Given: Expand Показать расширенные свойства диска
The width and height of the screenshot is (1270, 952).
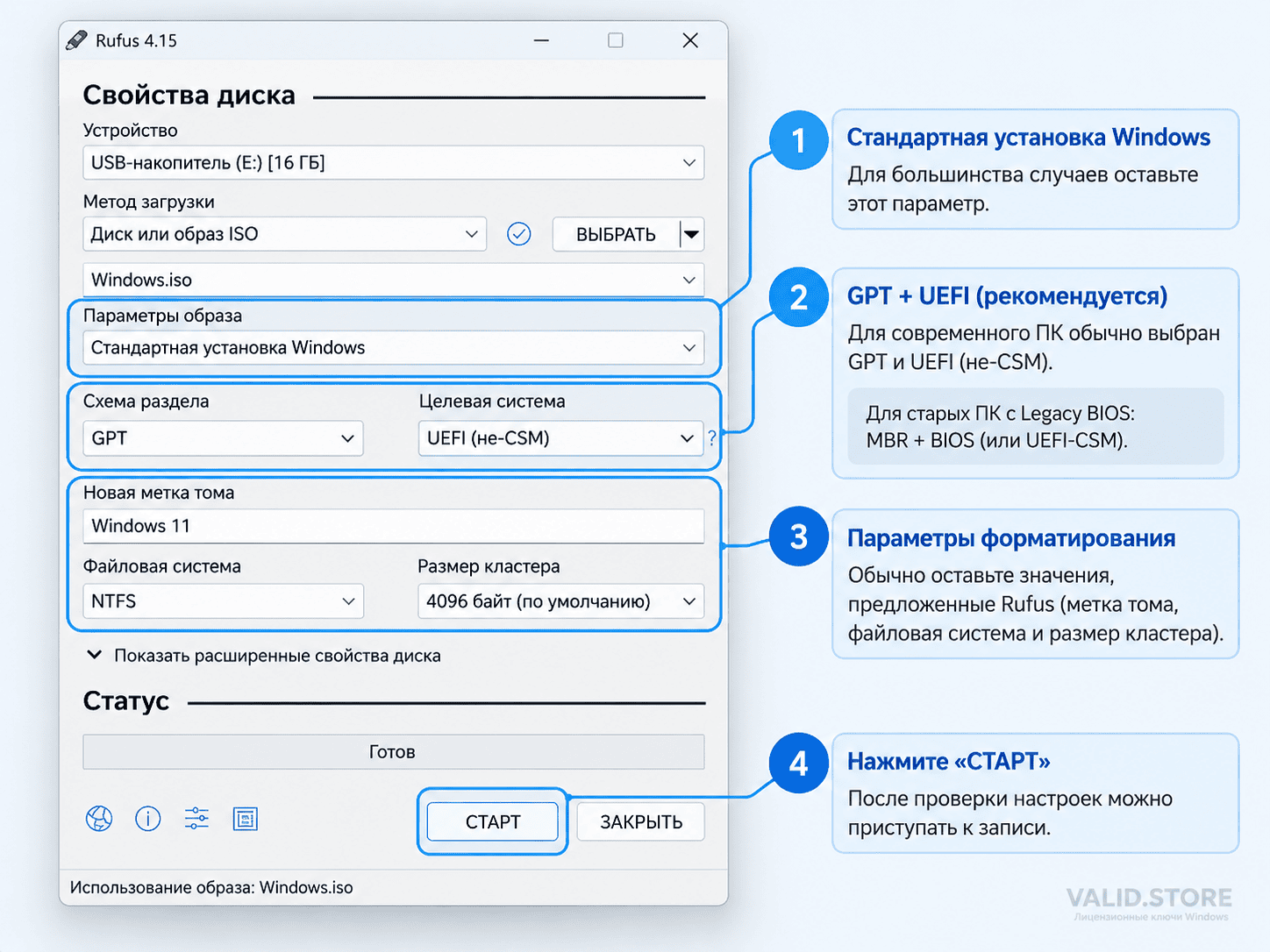Looking at the screenshot, I should pyautogui.click(x=264, y=656).
